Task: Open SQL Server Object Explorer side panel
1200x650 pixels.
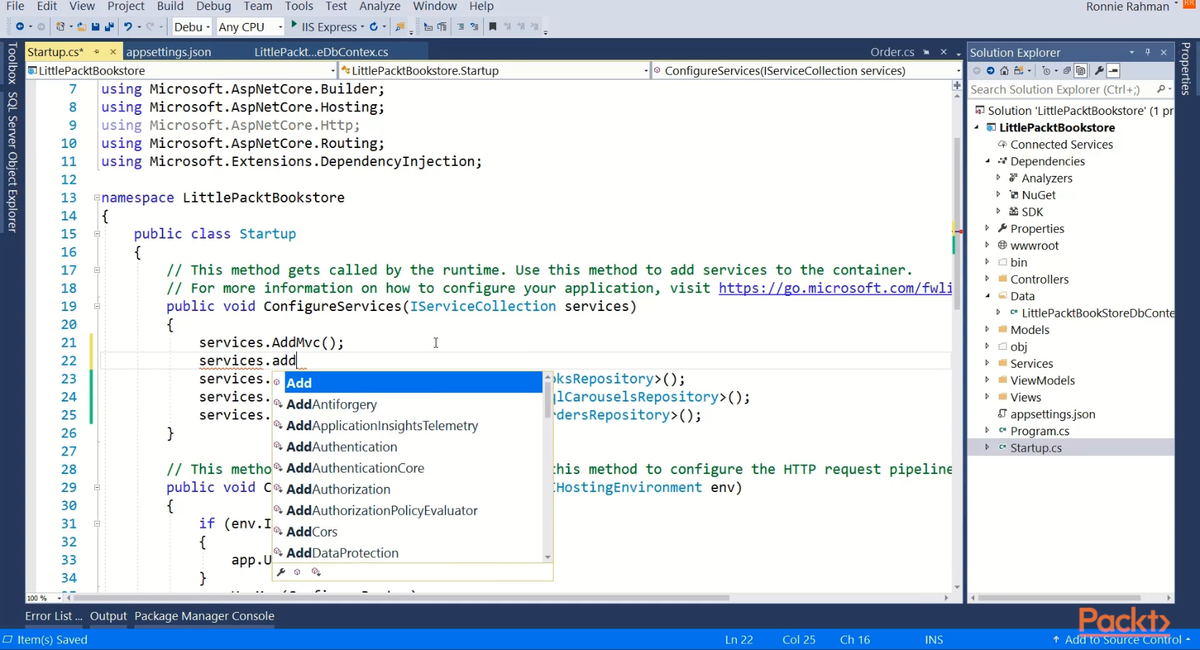Action: [12, 162]
